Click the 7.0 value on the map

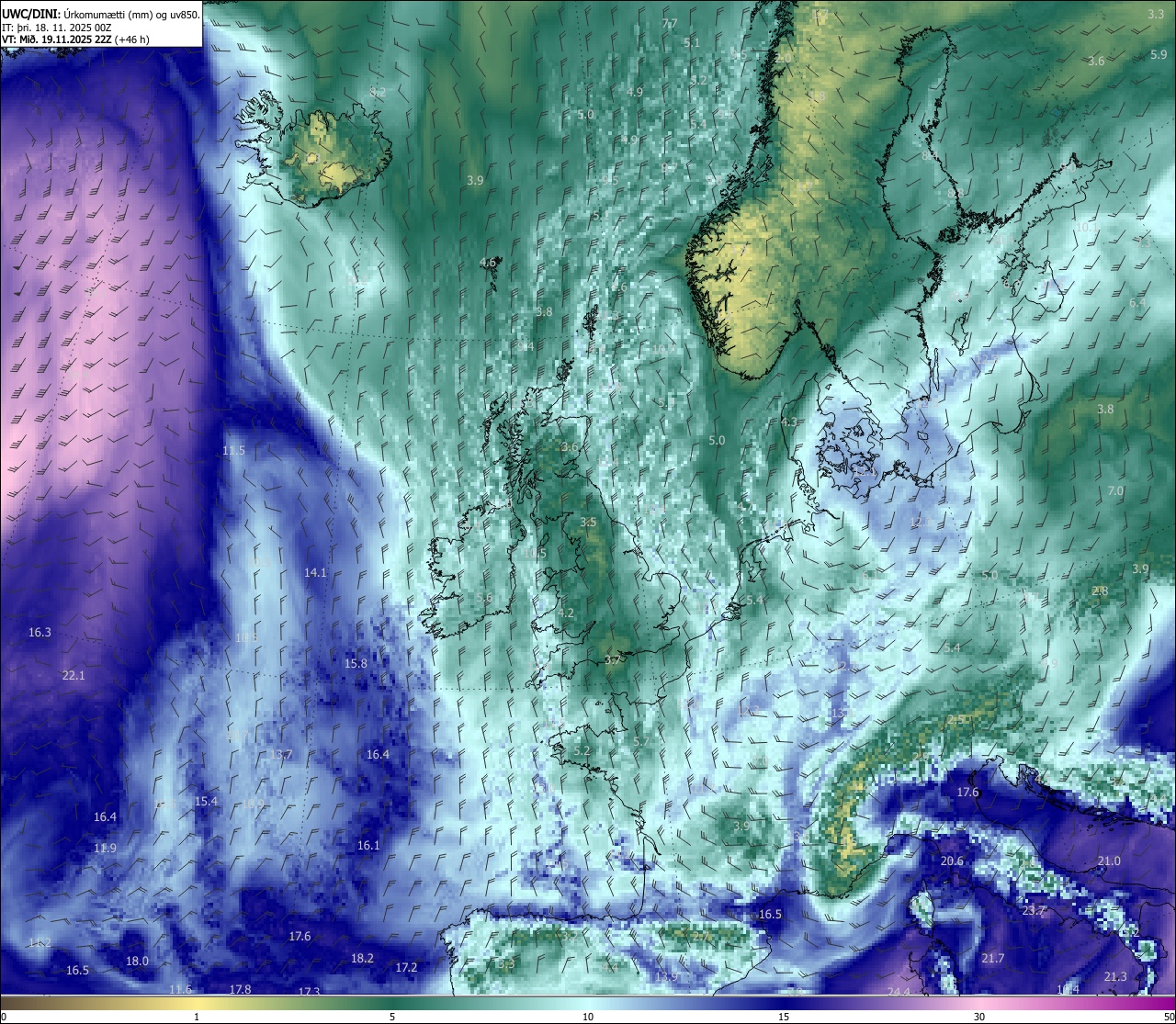click(1114, 491)
